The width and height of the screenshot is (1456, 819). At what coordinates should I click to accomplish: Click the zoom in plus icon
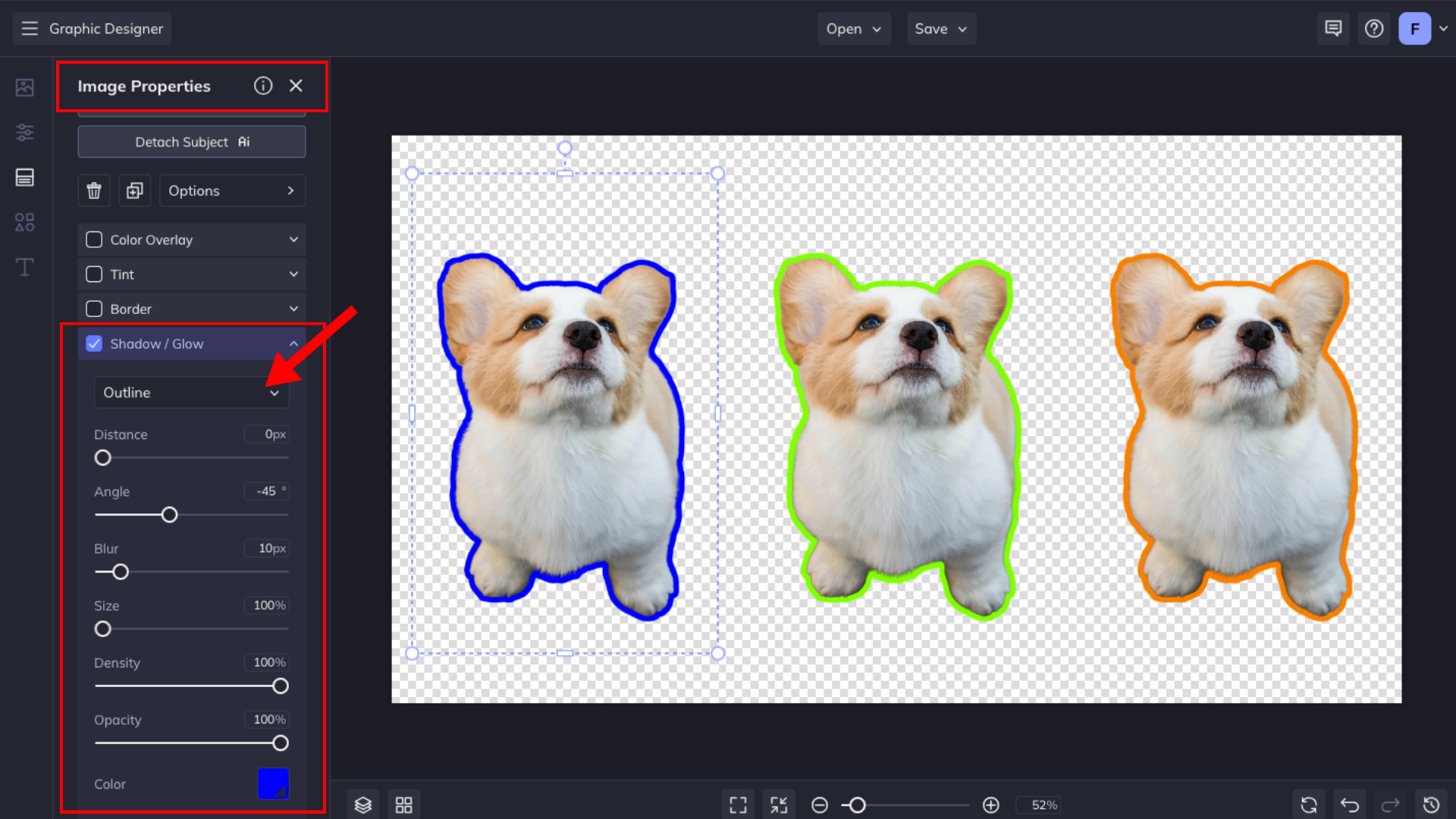coord(991,805)
